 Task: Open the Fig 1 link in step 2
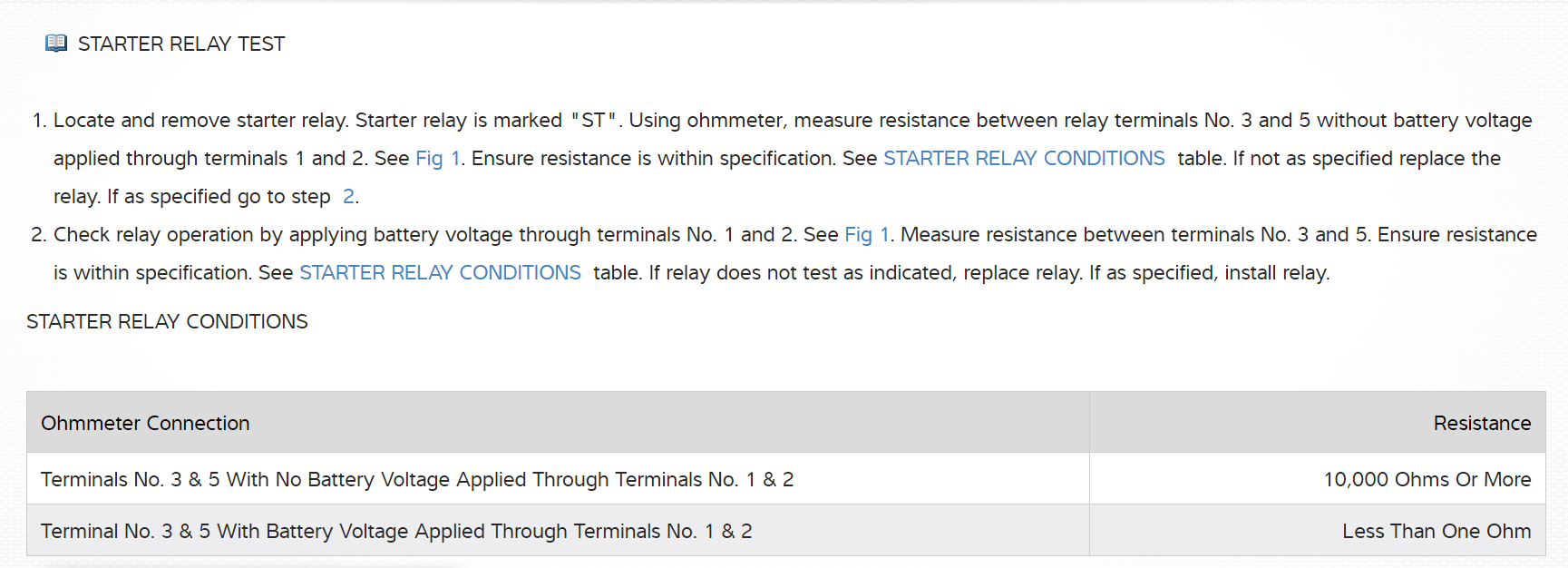866,235
